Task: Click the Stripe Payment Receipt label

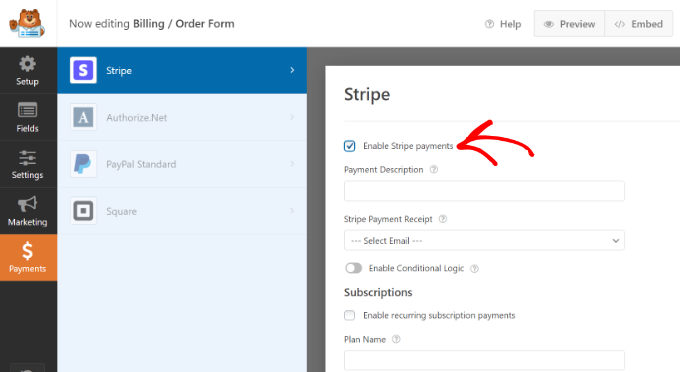Action: pyautogui.click(x=388, y=219)
